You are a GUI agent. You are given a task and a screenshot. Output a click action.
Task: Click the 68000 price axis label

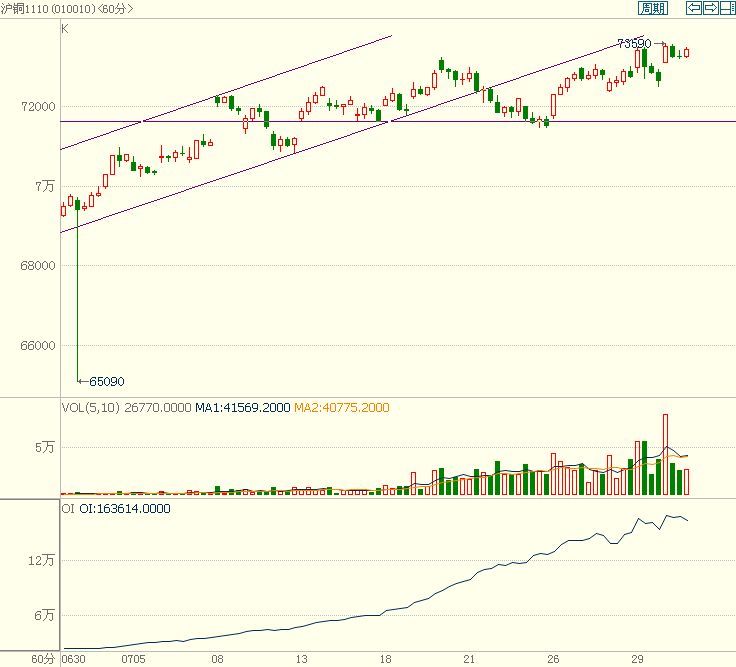38,266
